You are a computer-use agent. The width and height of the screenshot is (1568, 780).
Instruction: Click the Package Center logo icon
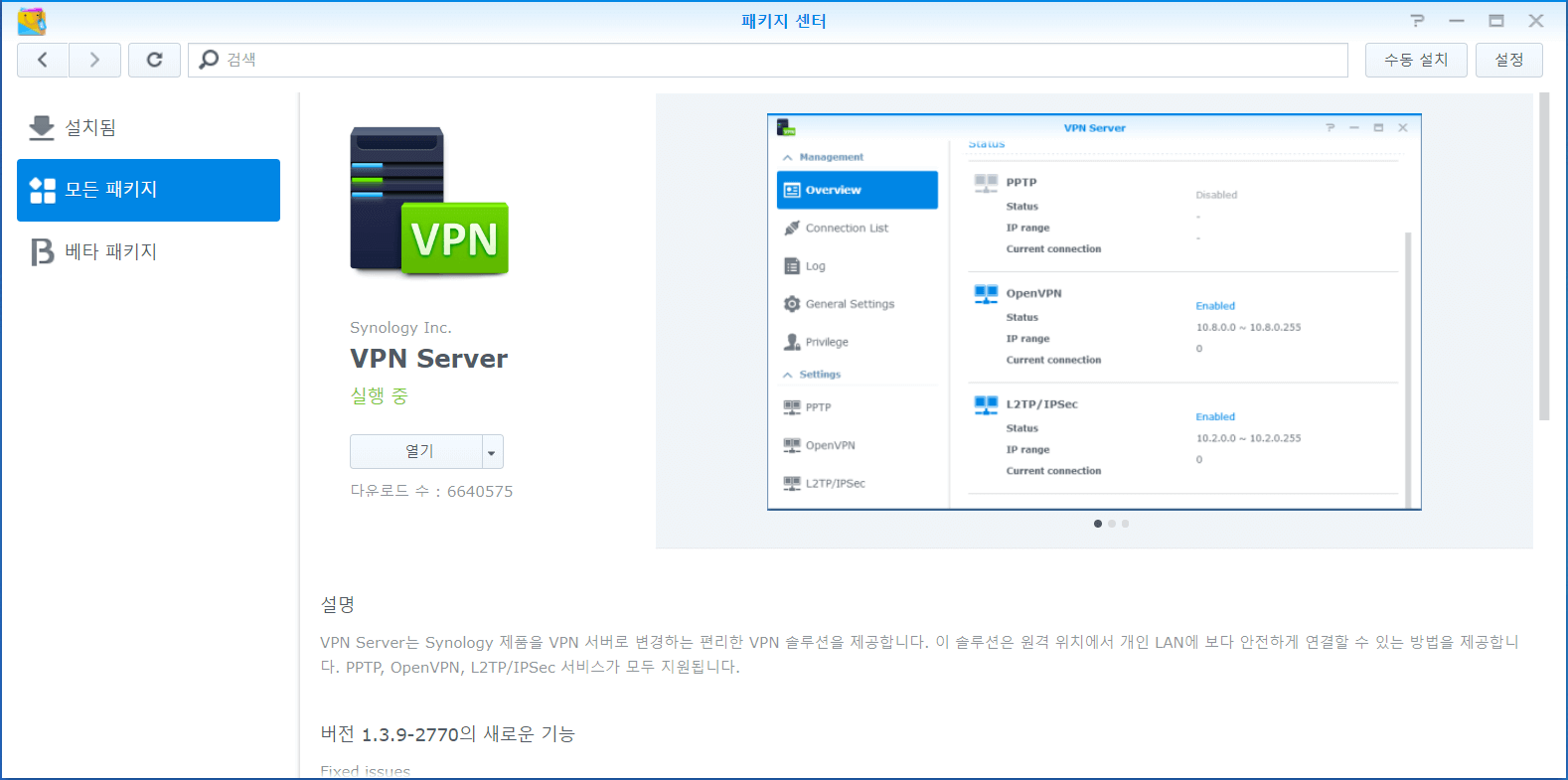click(x=32, y=21)
